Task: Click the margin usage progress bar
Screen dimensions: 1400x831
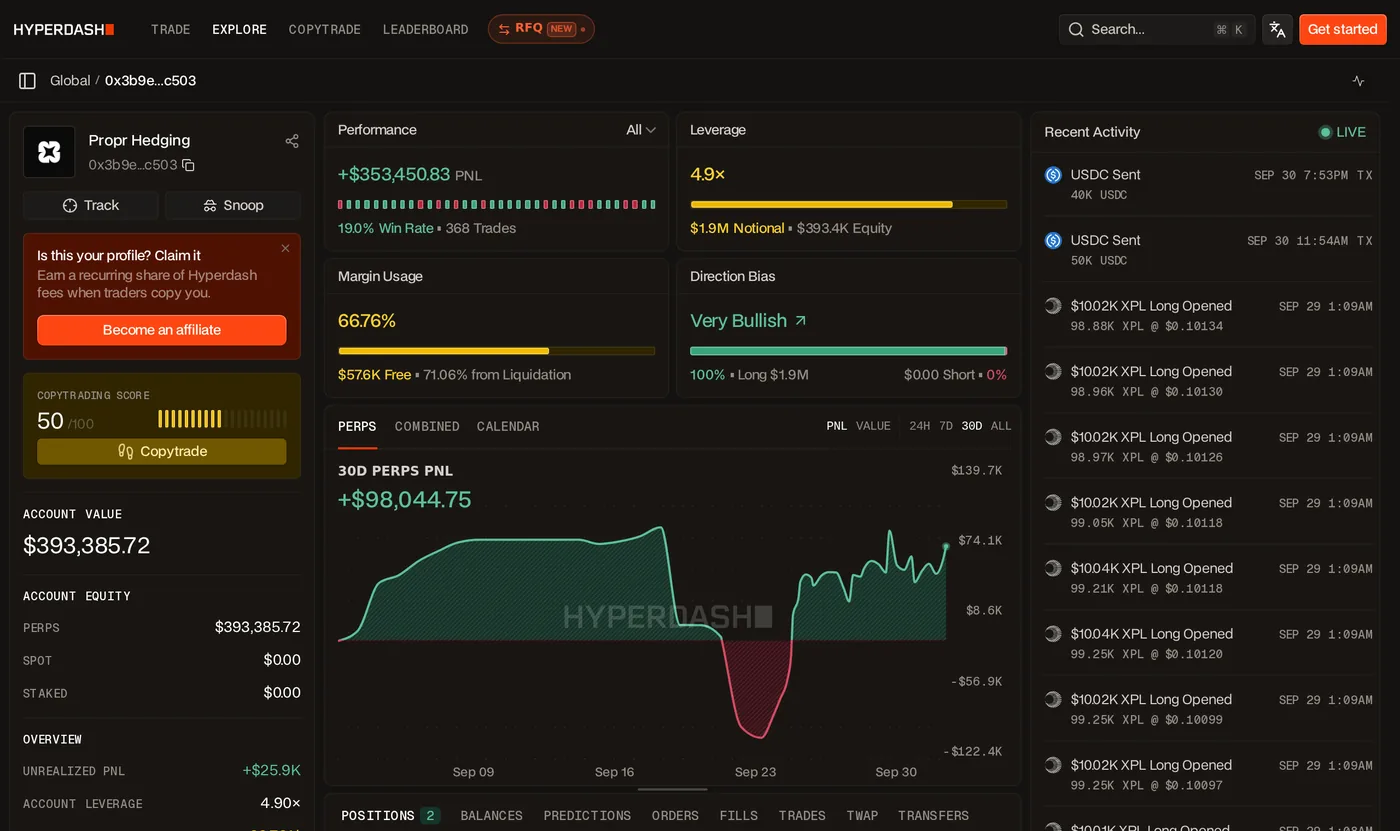Action: pos(496,351)
